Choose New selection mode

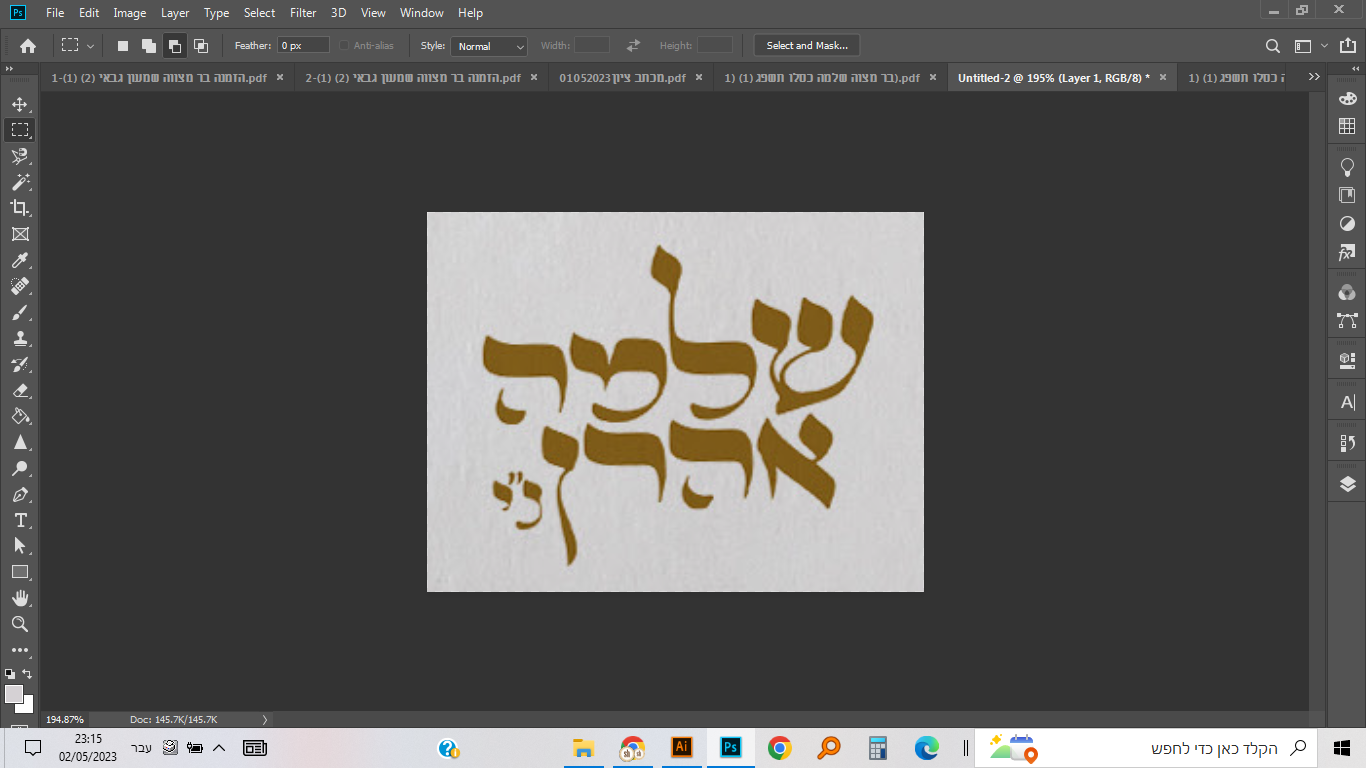pyautogui.click(x=123, y=46)
